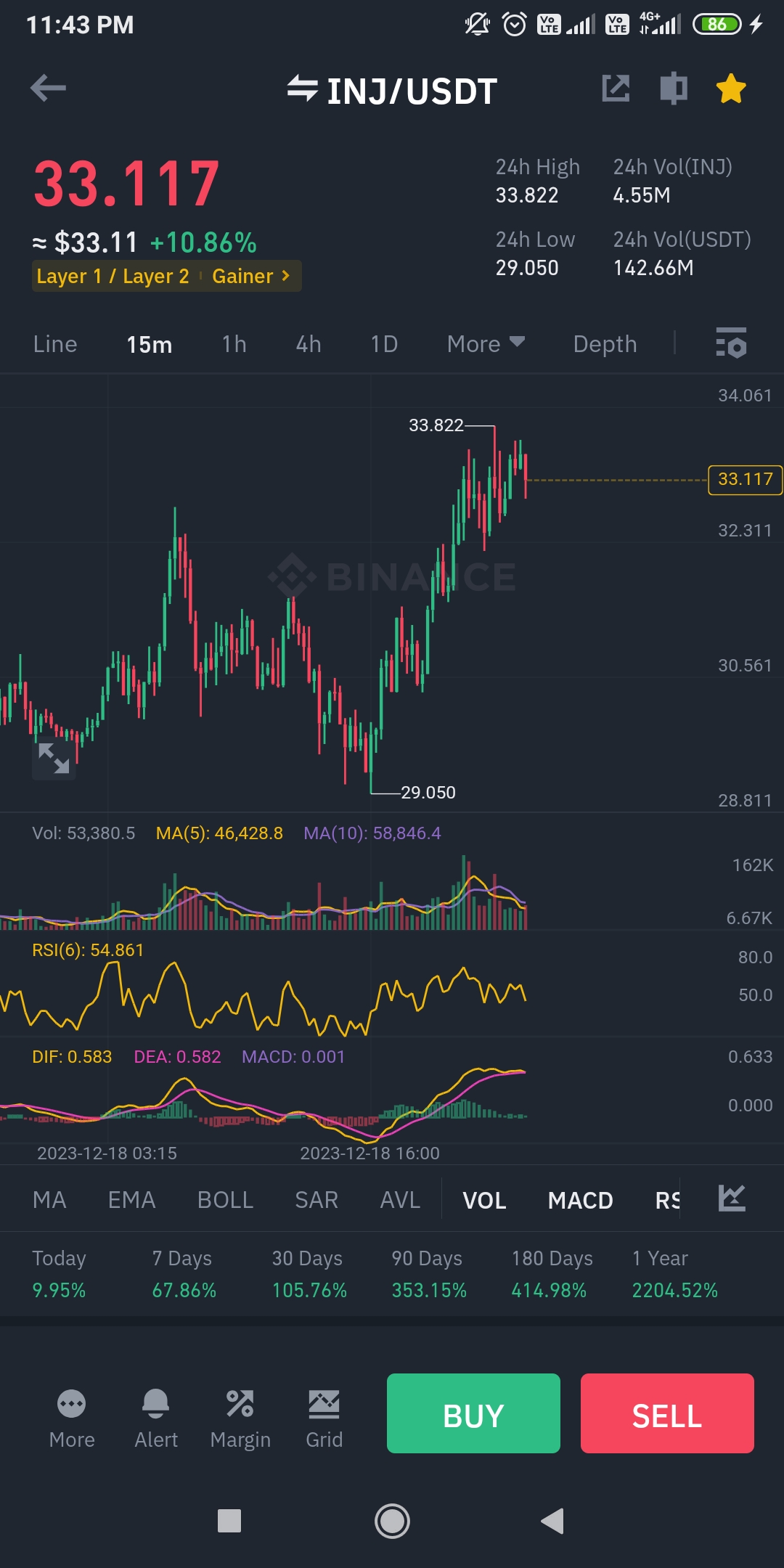
Task: Tap the DEA: 0.582 label
Action: pos(177,1057)
